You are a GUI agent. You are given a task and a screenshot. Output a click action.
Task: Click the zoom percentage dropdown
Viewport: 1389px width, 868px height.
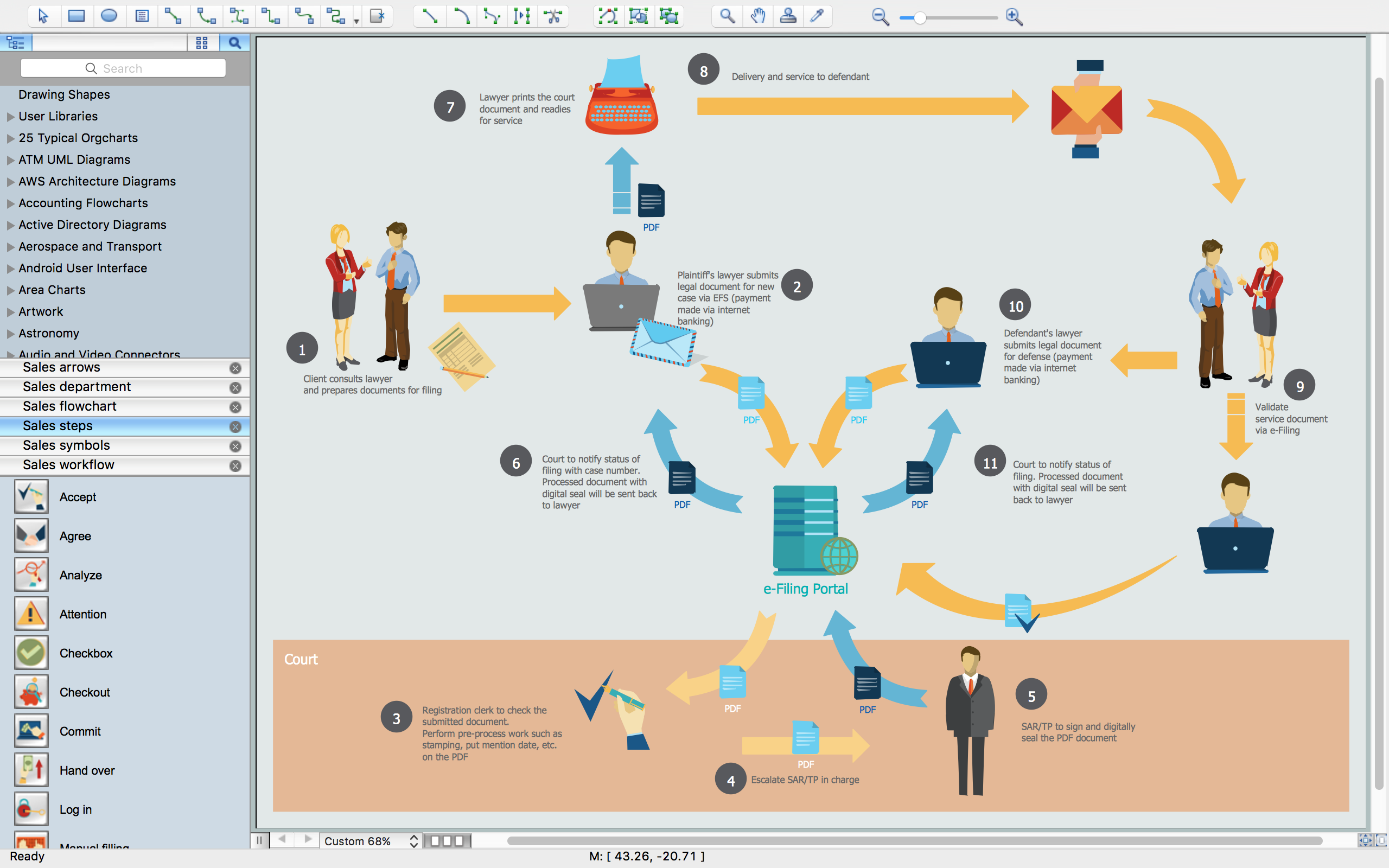coord(369,839)
